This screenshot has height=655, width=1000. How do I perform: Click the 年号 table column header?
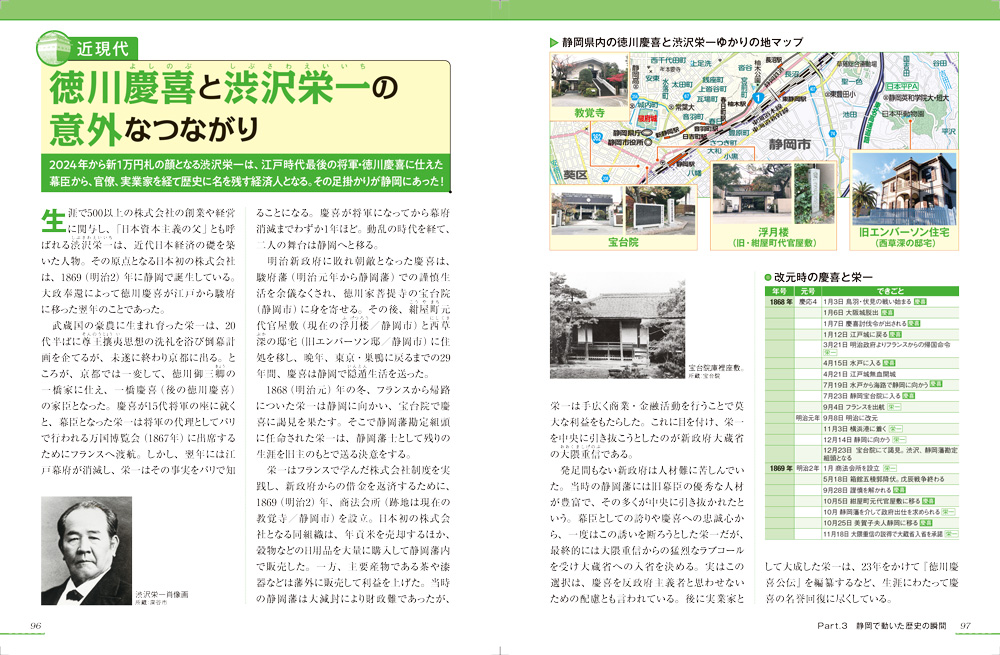click(779, 291)
